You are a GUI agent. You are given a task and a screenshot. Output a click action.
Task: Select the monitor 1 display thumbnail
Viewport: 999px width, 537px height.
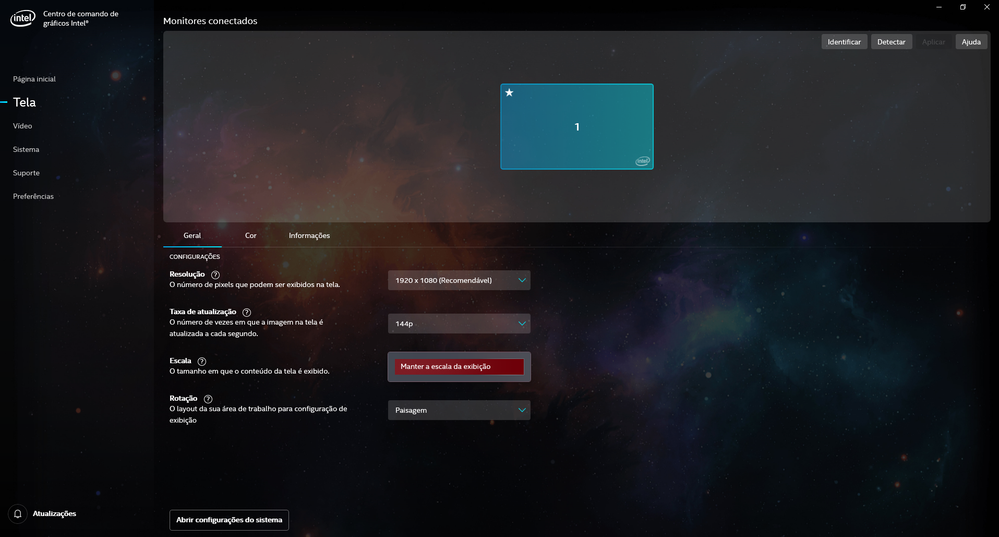pos(577,127)
